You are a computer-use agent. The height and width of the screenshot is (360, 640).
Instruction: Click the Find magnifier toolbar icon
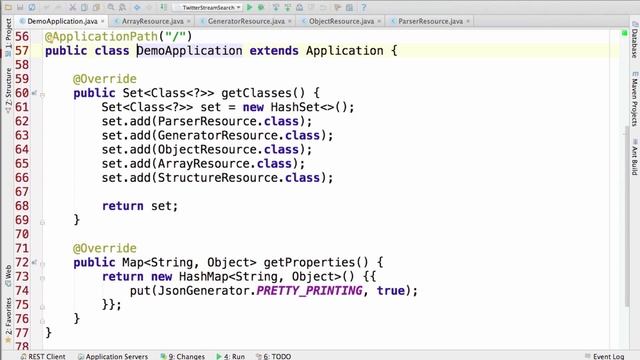111,7
